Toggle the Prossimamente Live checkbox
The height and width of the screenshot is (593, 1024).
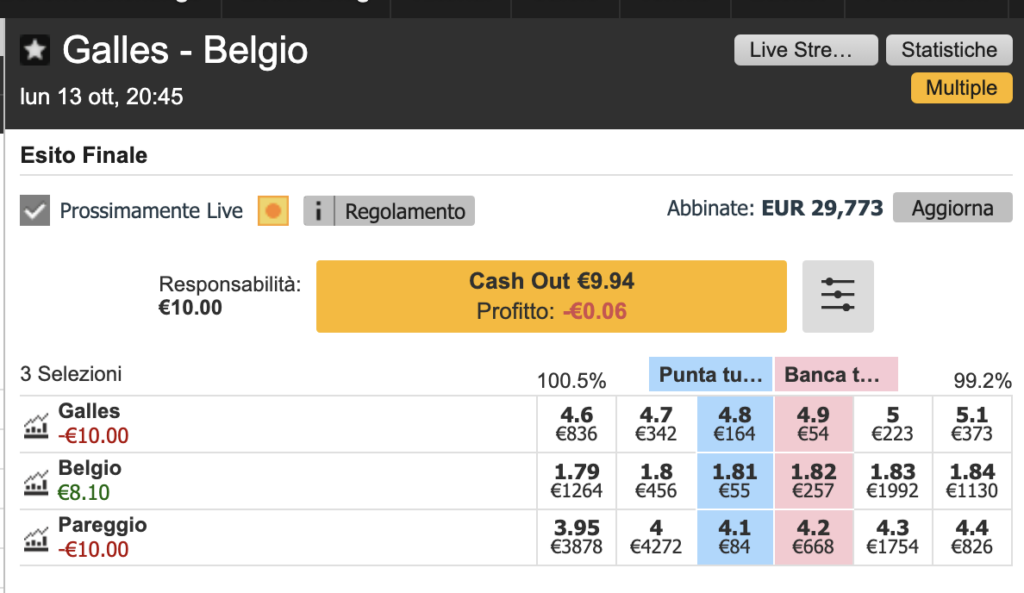(x=35, y=211)
